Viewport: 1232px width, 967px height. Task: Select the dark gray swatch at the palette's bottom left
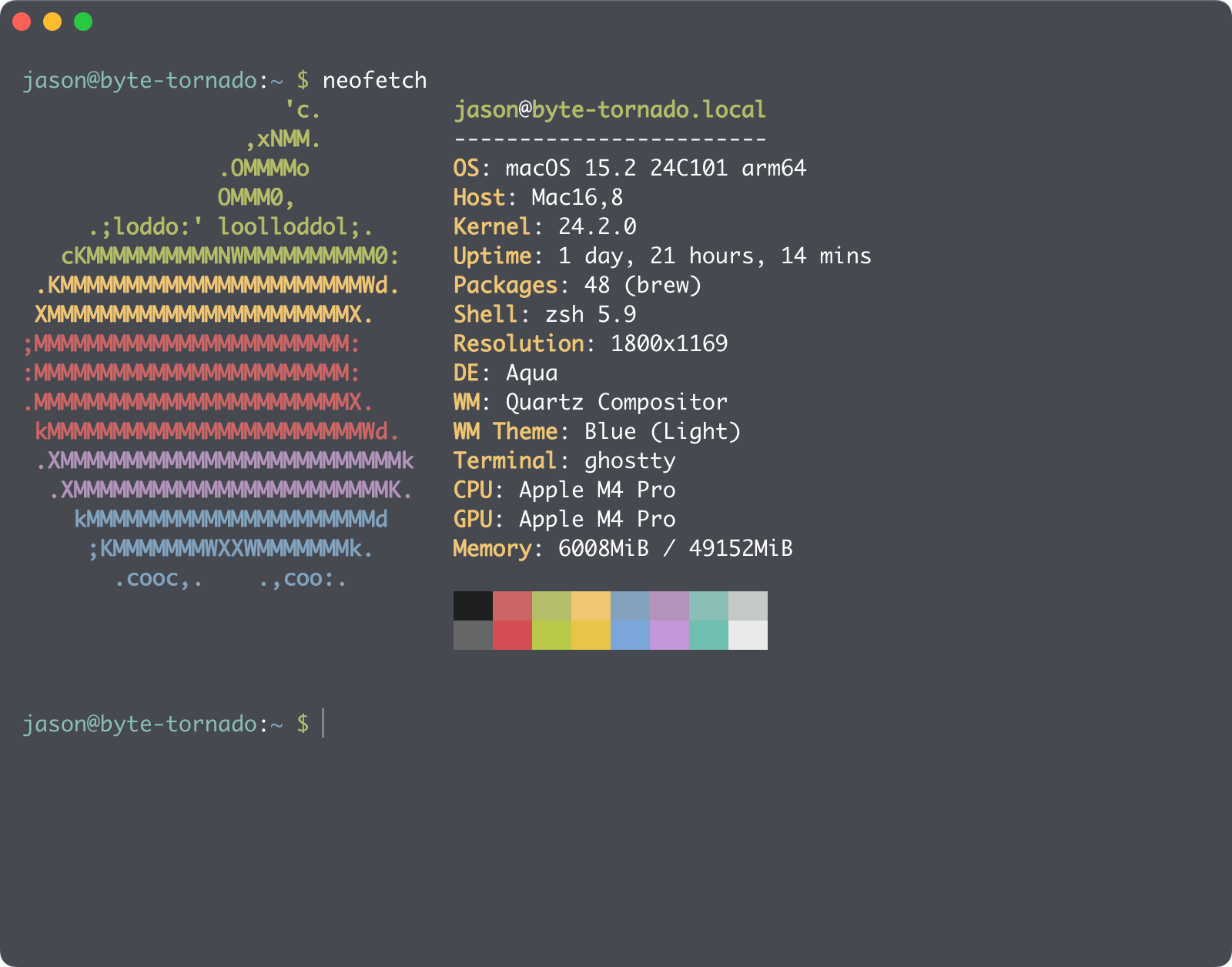pos(473,635)
